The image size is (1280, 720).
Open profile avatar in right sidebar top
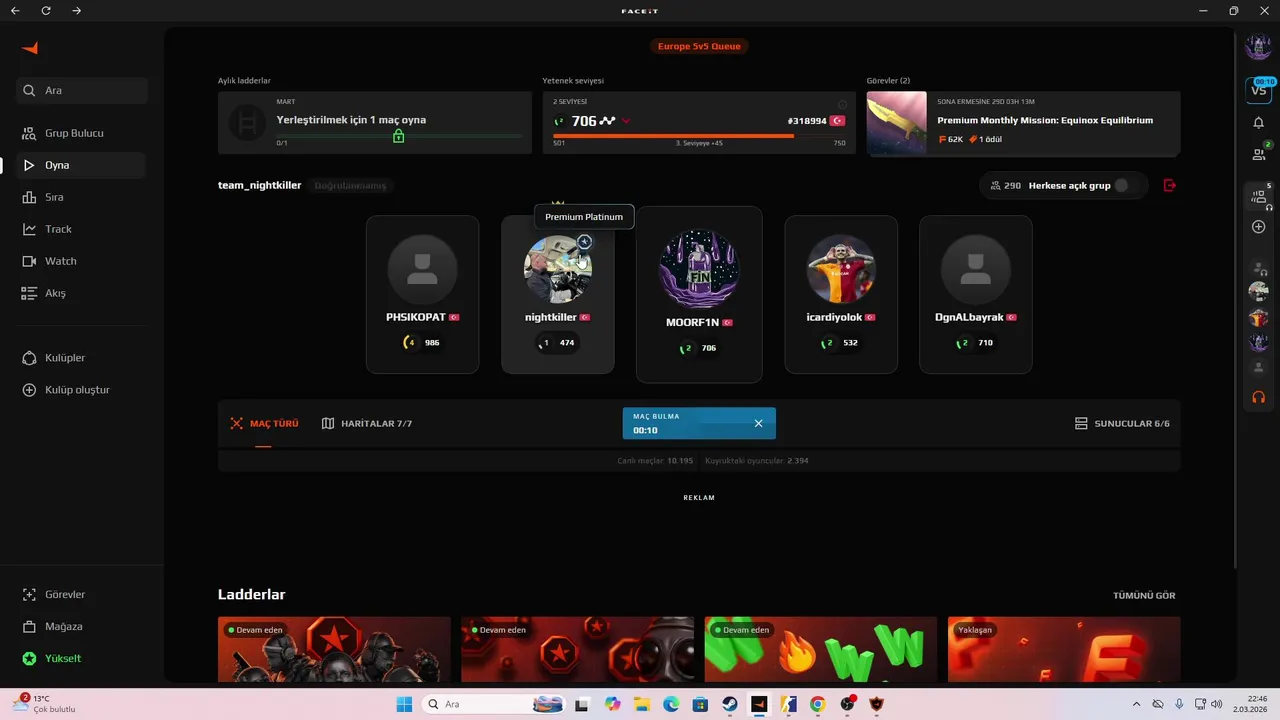[x=1258, y=46]
